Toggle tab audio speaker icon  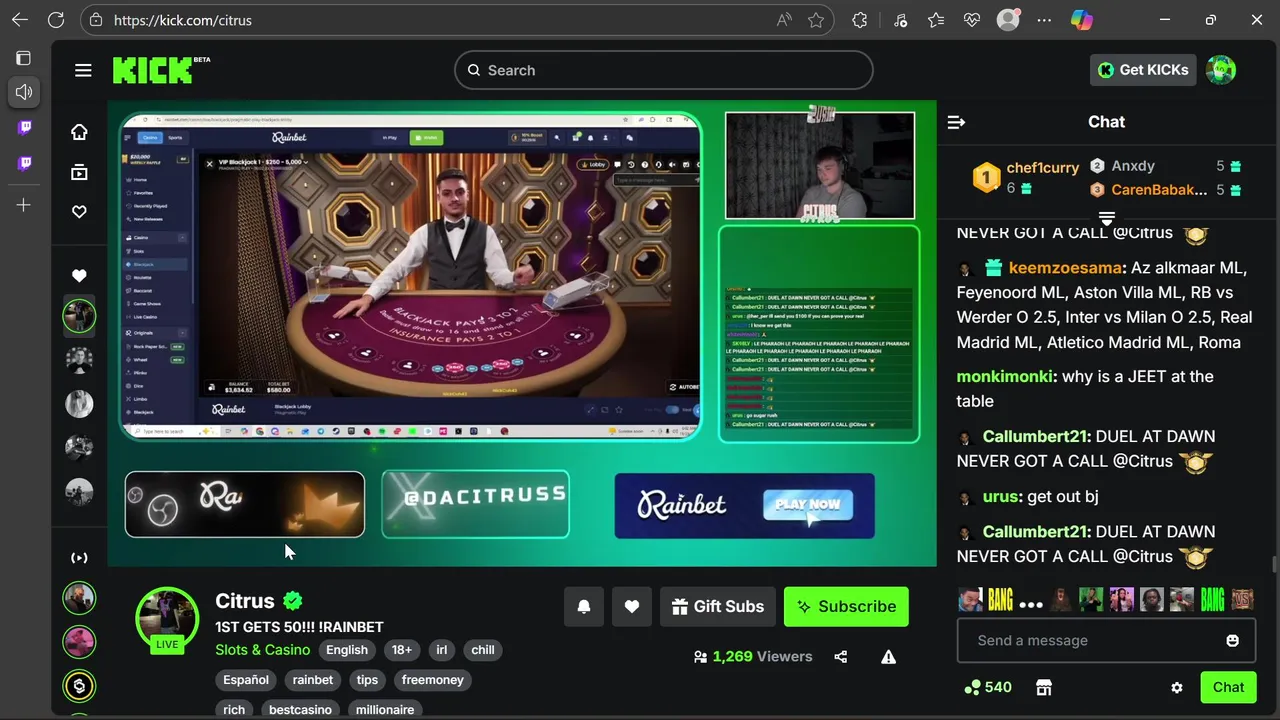click(x=24, y=92)
